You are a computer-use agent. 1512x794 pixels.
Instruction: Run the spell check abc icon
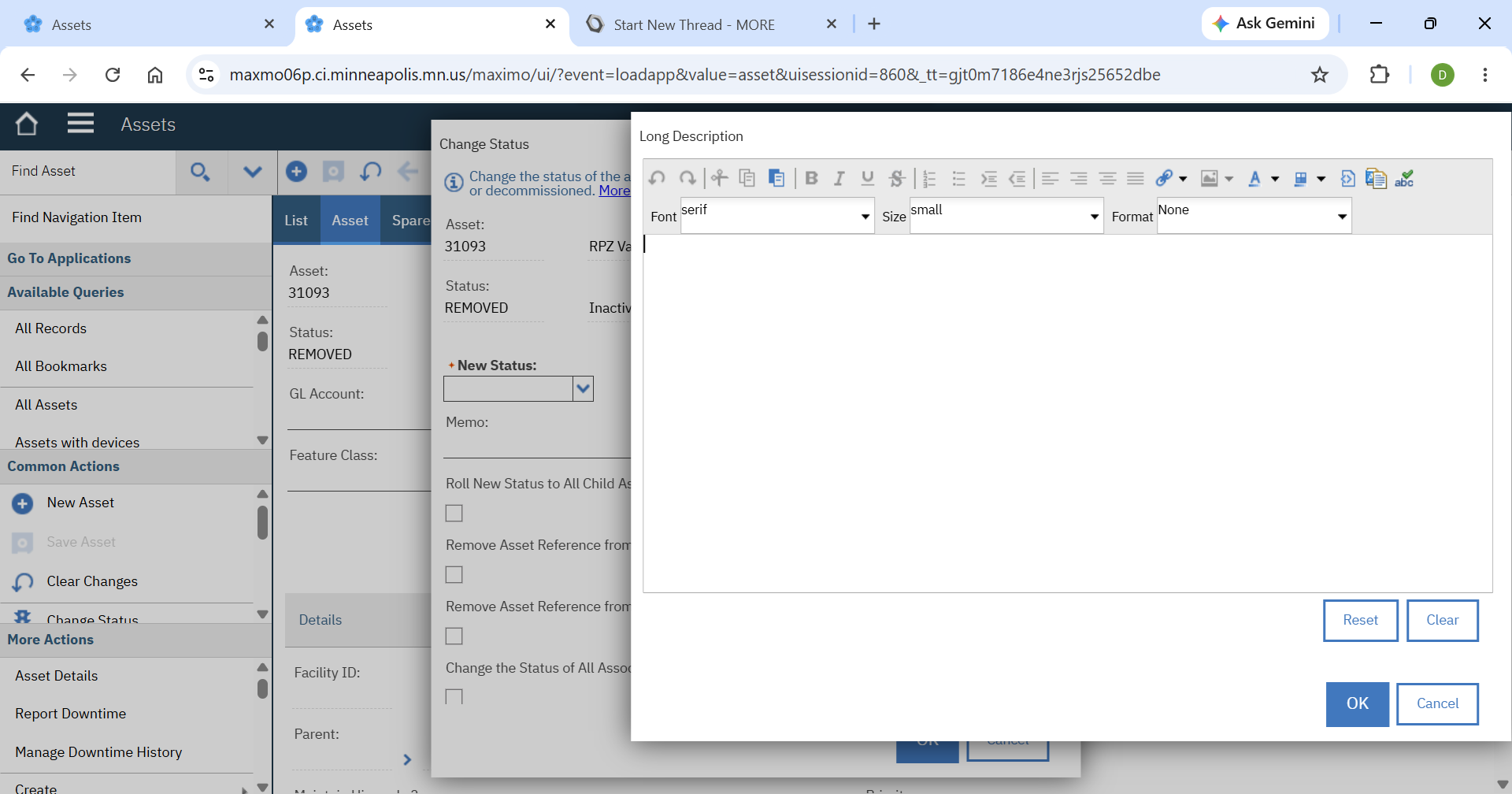[1405, 179]
